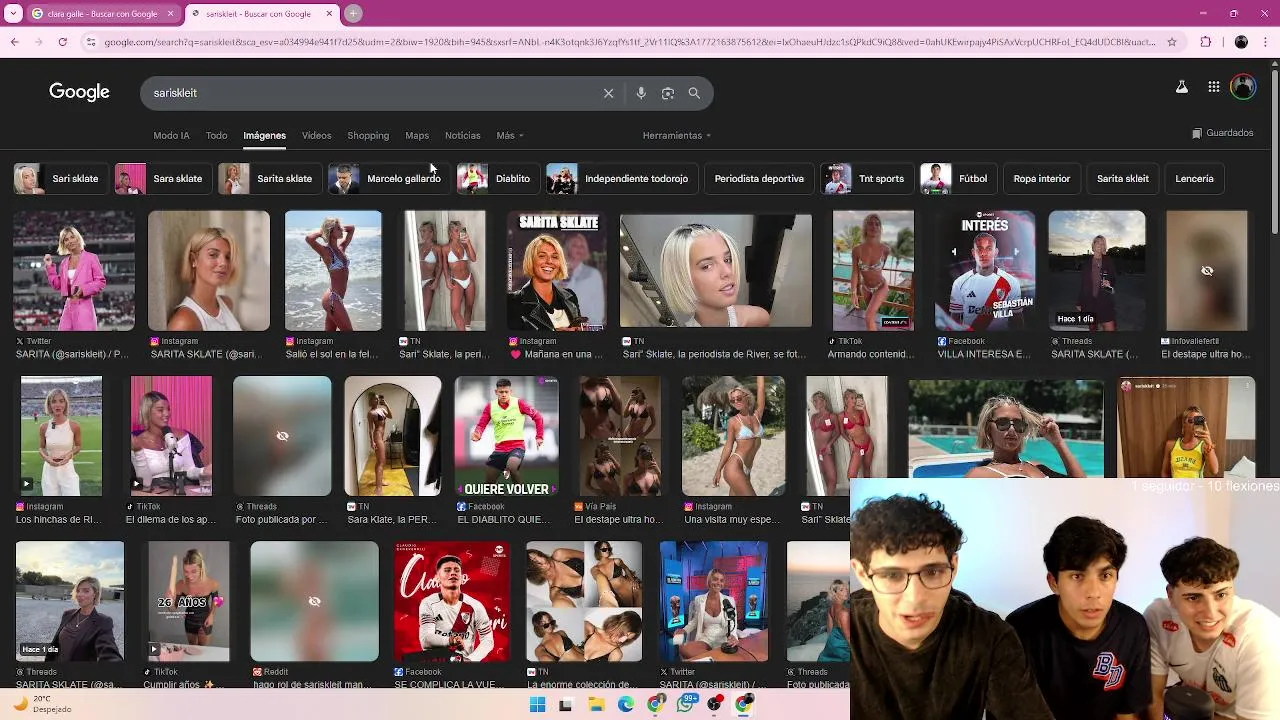This screenshot has height=720, width=1280.
Task: Reload the current page
Action: [62, 42]
